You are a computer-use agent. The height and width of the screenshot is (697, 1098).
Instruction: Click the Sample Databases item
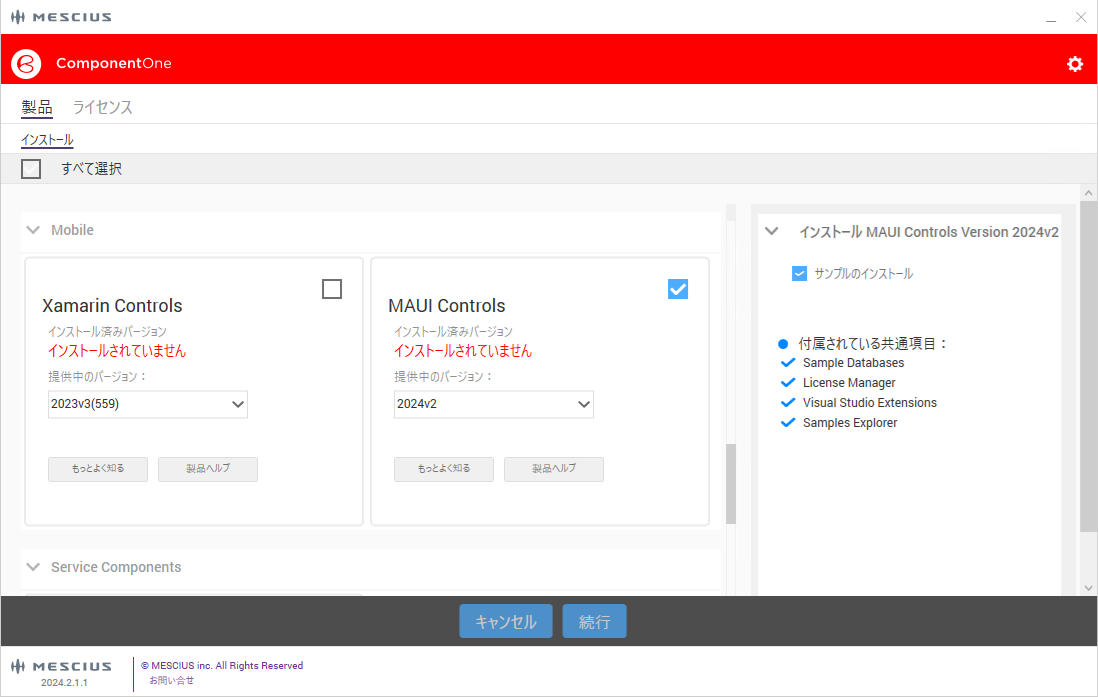point(853,363)
